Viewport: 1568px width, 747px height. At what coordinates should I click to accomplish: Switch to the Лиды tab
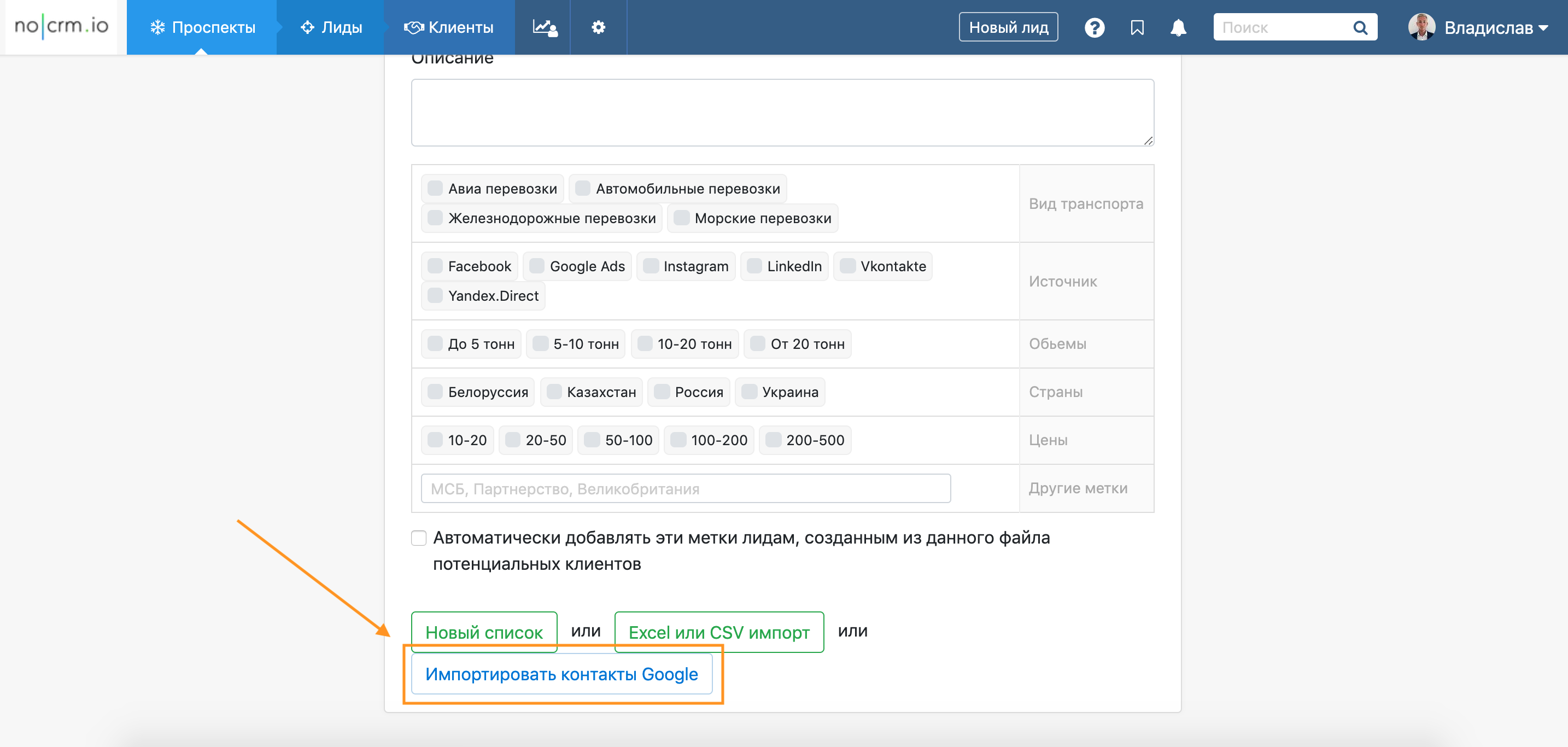click(x=331, y=27)
